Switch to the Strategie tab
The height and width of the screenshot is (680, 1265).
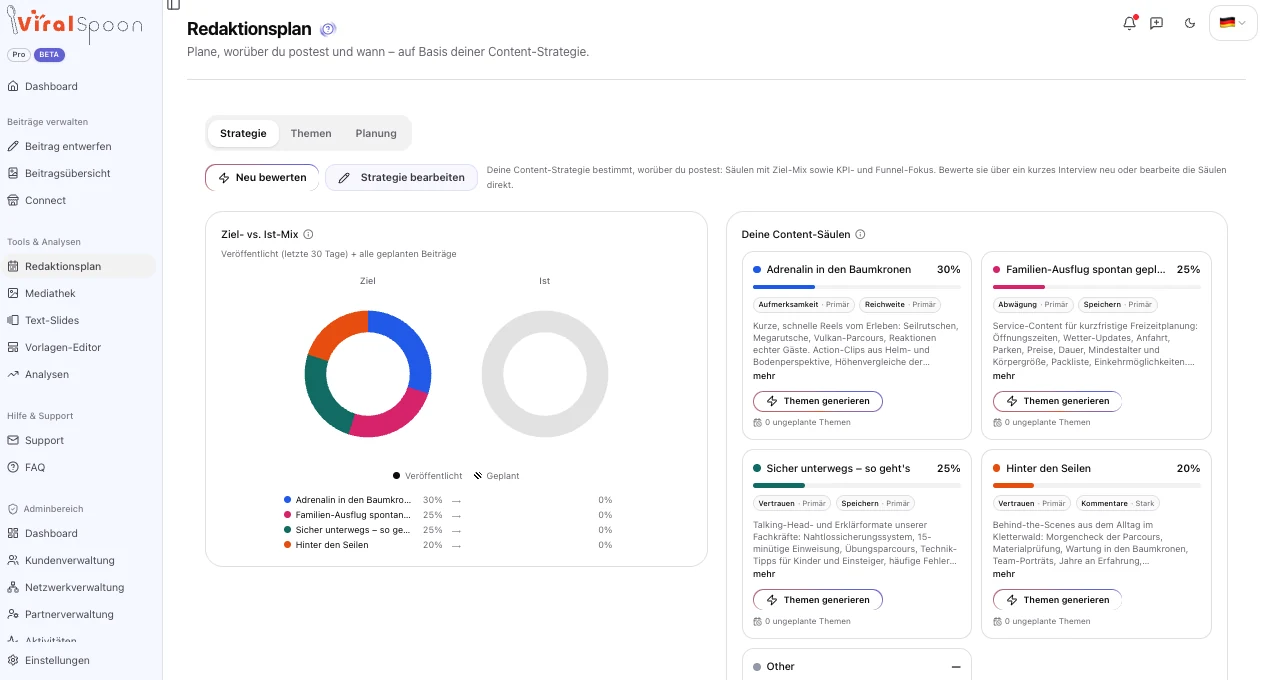[243, 133]
